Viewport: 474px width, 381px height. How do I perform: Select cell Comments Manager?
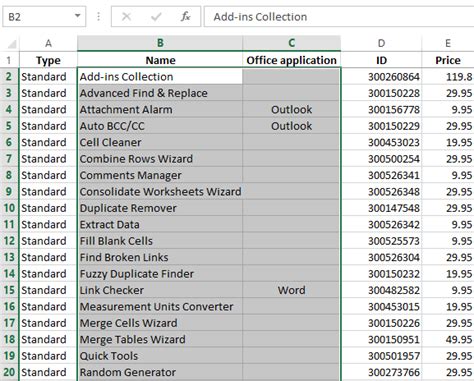(x=160, y=175)
